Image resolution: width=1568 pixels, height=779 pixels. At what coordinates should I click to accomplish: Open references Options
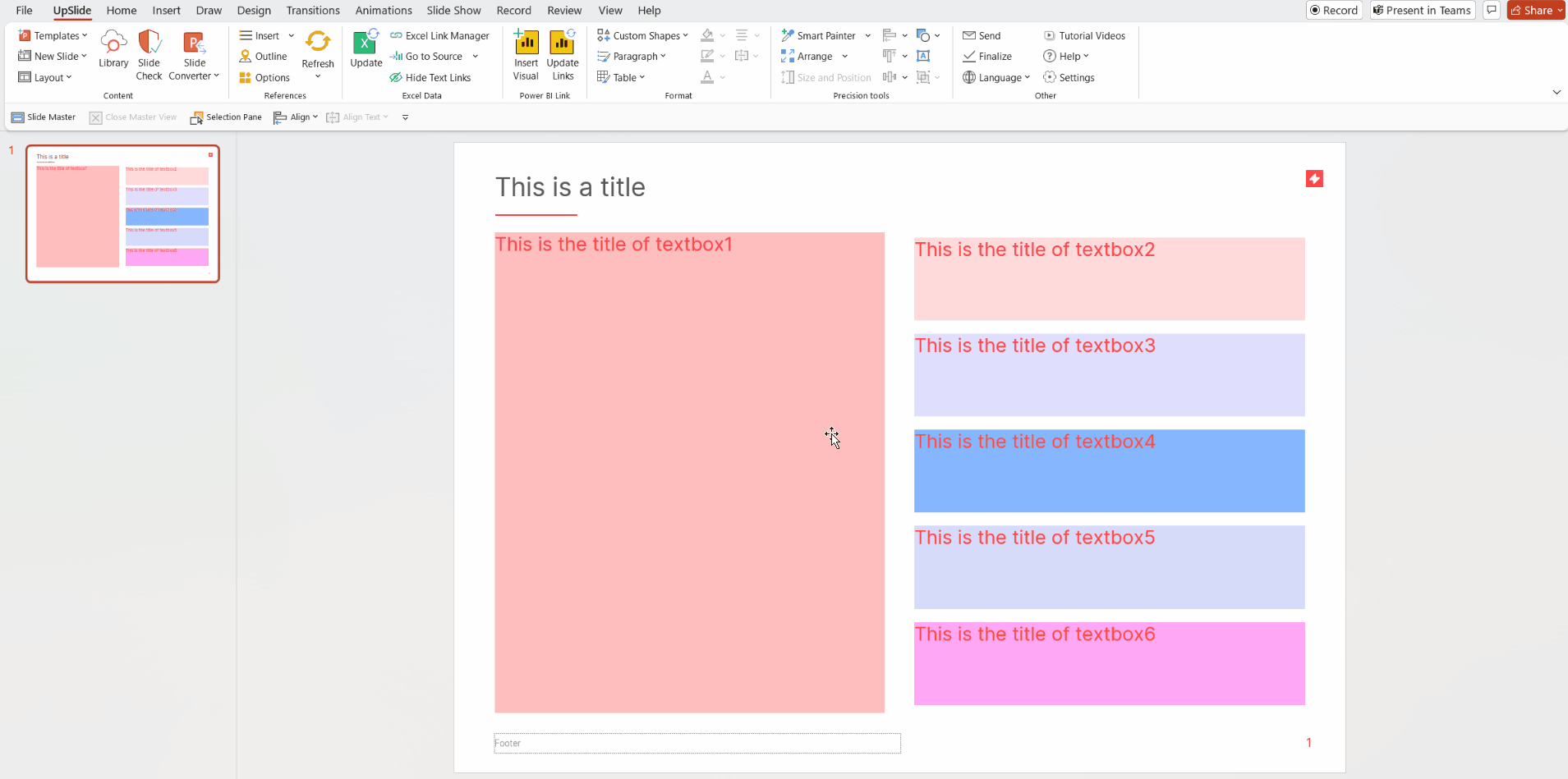[264, 78]
